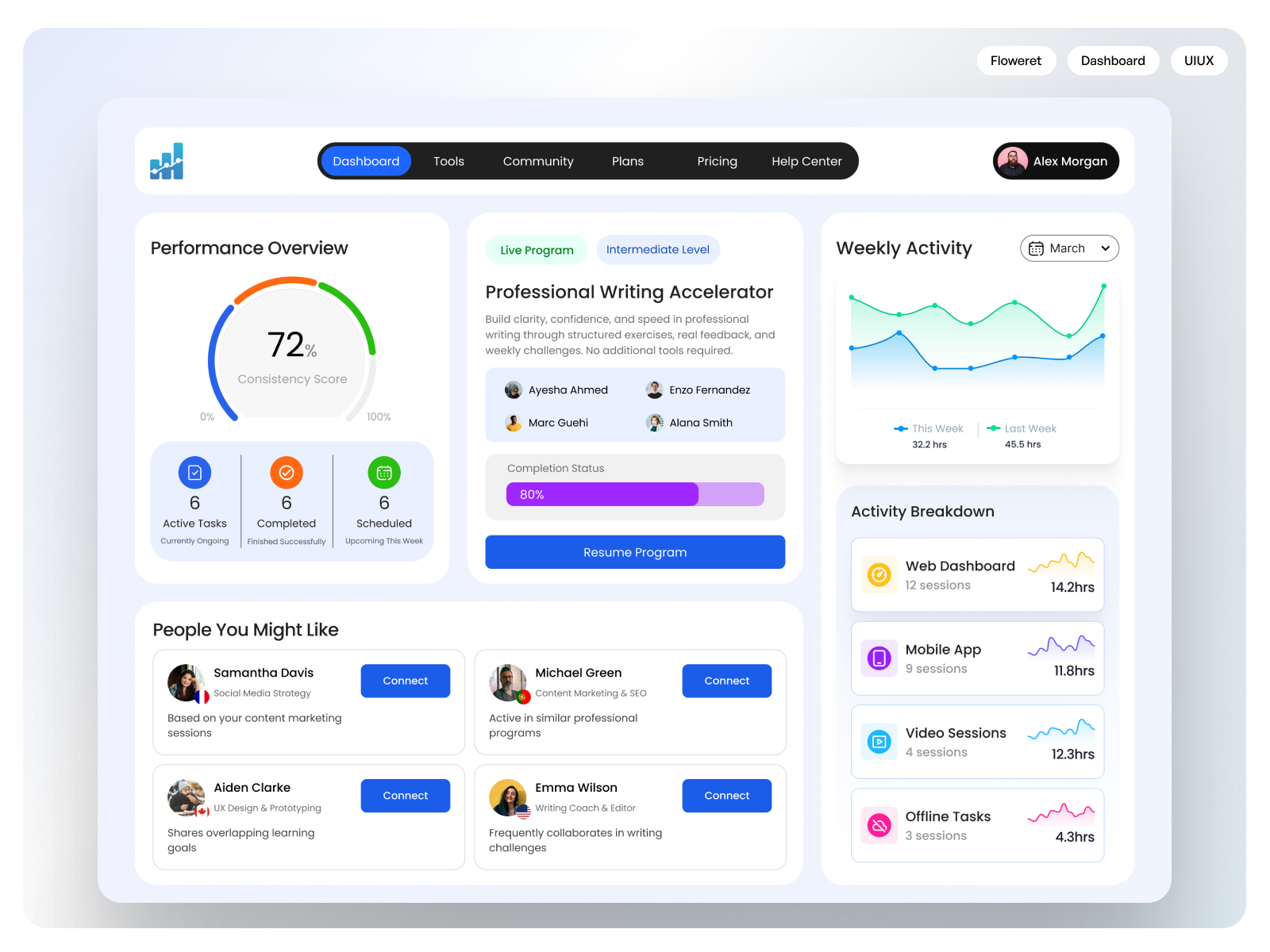The height and width of the screenshot is (952, 1270).
Task: Open the Web Dashboard gauge icon
Action: pos(879,575)
